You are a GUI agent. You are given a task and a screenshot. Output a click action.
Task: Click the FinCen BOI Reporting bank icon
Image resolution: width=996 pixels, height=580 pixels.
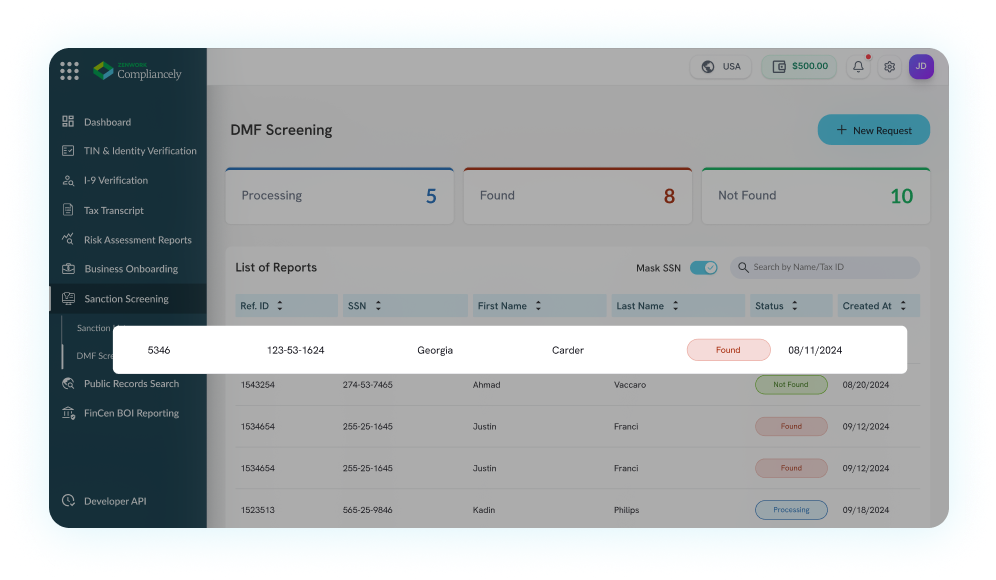68,413
